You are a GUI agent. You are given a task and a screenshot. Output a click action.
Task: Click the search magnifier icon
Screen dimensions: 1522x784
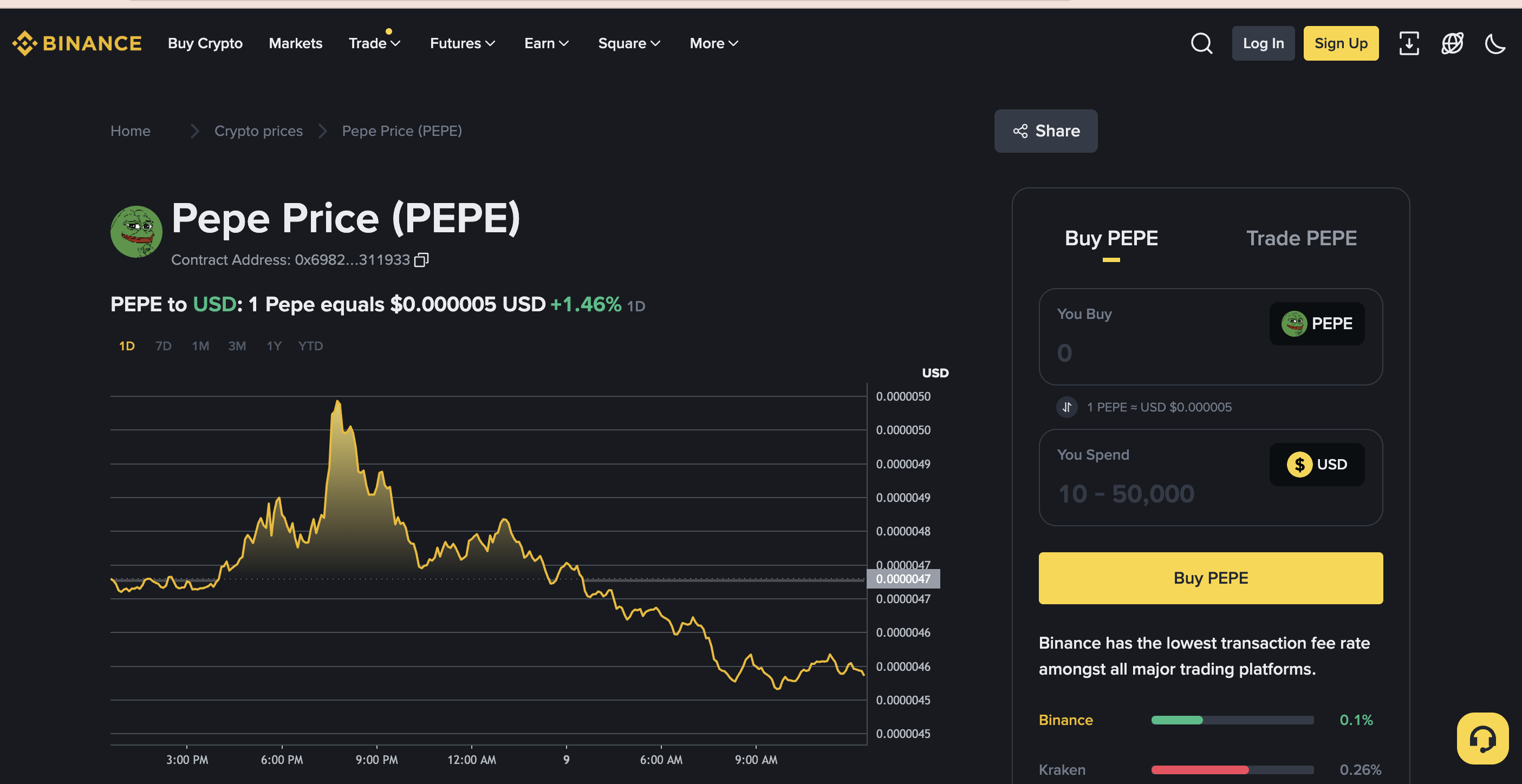tap(1201, 43)
